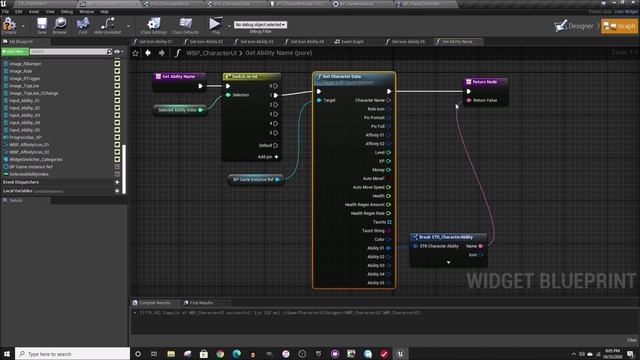Open Edge browser from taskbar
640x360 pixels.
click(236, 354)
